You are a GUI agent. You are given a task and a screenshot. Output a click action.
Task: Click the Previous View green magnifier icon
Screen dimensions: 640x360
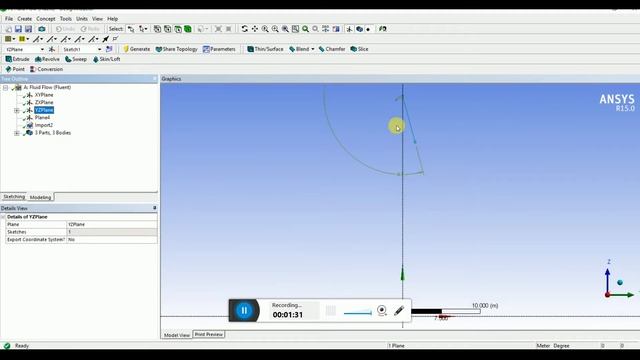pos(305,29)
